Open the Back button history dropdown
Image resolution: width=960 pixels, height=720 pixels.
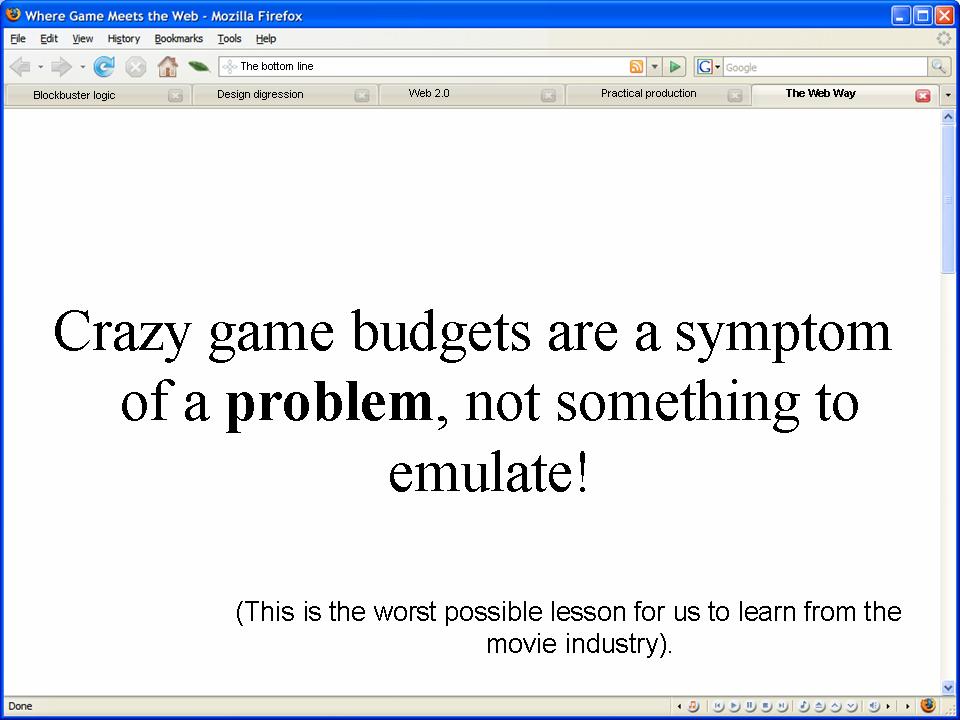click(x=40, y=67)
